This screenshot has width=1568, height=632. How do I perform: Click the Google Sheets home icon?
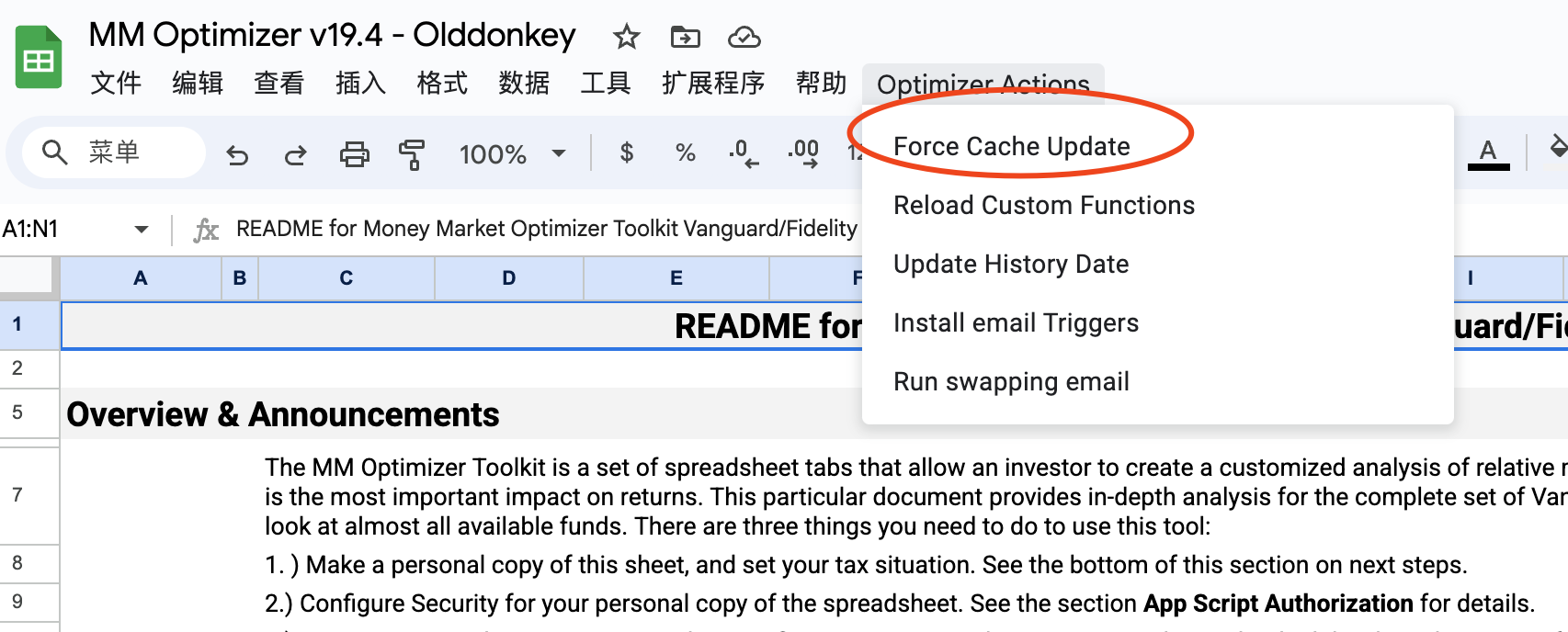tap(39, 58)
